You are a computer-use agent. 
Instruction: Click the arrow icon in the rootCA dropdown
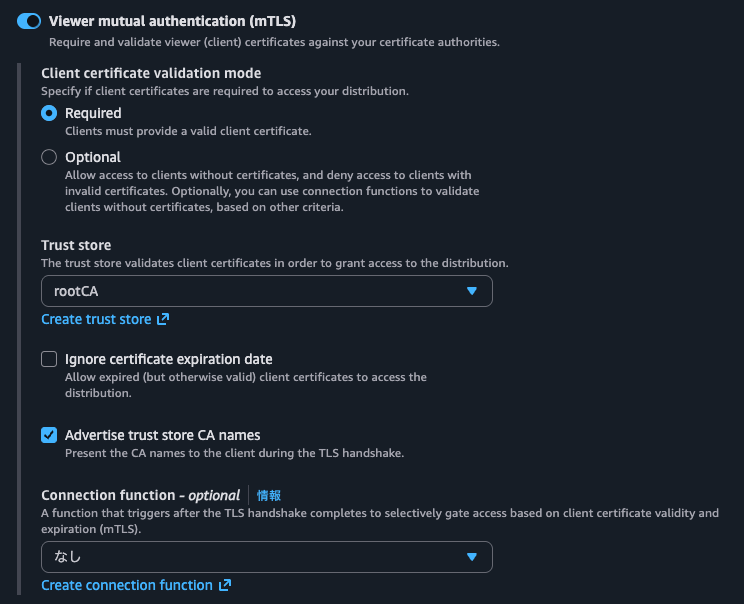click(472, 291)
